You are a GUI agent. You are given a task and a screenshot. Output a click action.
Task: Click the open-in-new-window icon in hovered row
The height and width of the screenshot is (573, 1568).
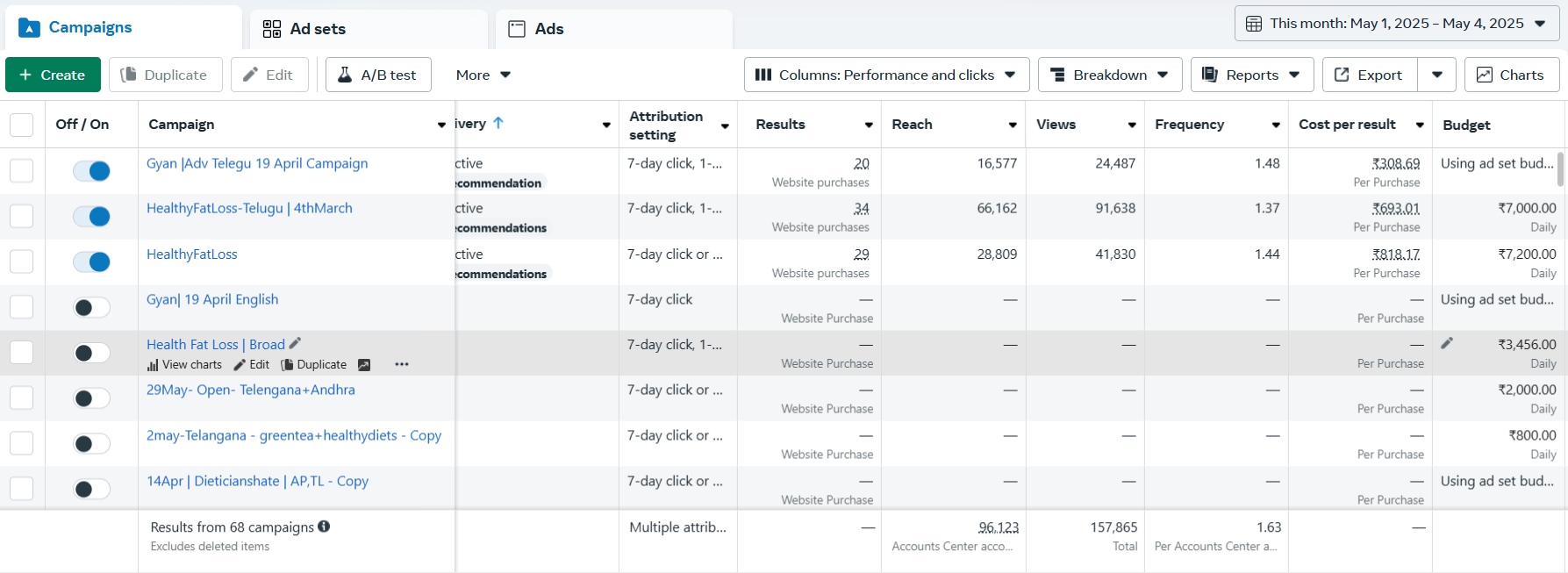[364, 365]
